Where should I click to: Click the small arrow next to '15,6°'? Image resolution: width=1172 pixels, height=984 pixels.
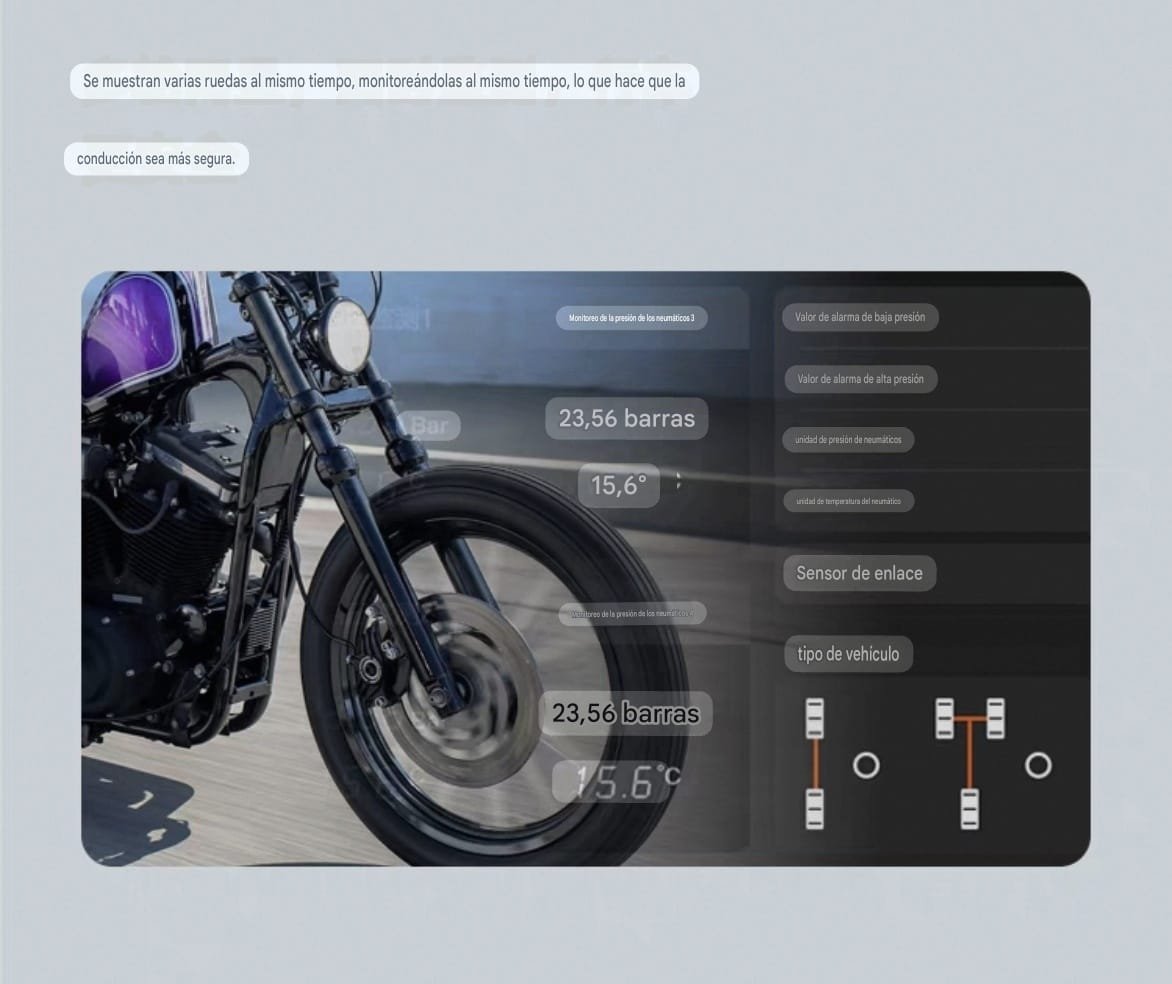point(679,481)
